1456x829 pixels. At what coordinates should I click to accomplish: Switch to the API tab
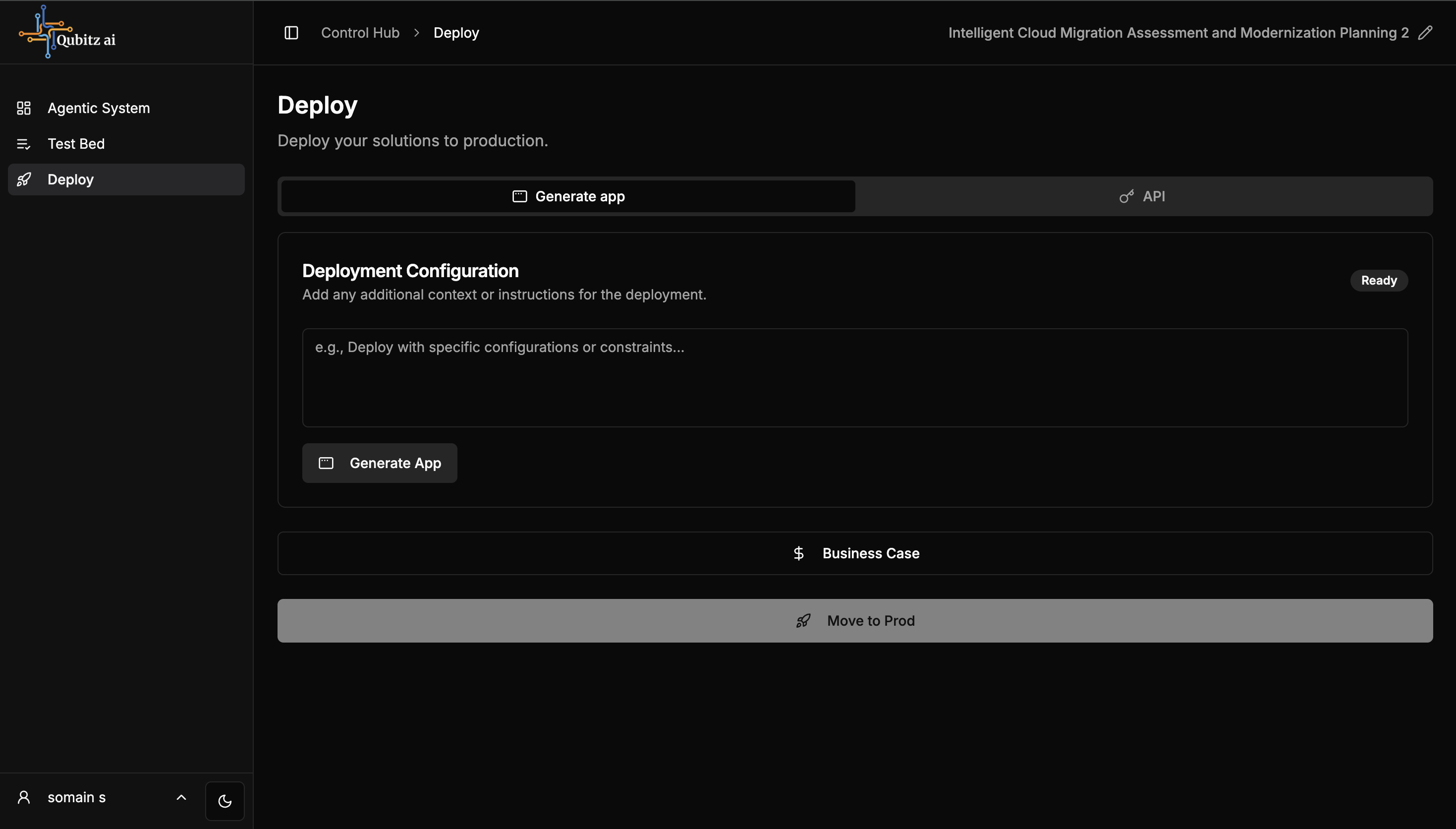click(1143, 196)
